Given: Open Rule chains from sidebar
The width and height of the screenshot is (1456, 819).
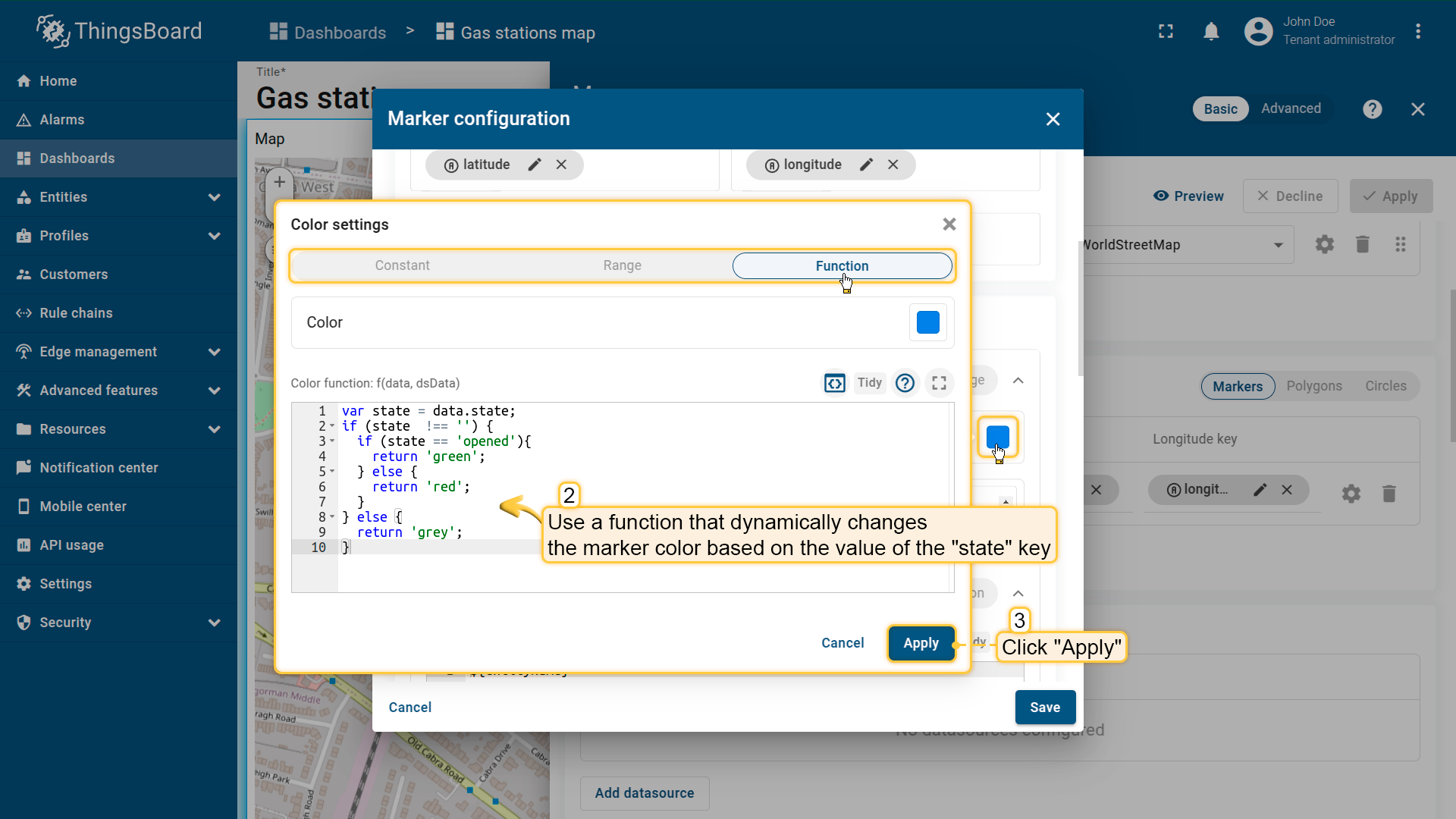Looking at the screenshot, I should 76,313.
